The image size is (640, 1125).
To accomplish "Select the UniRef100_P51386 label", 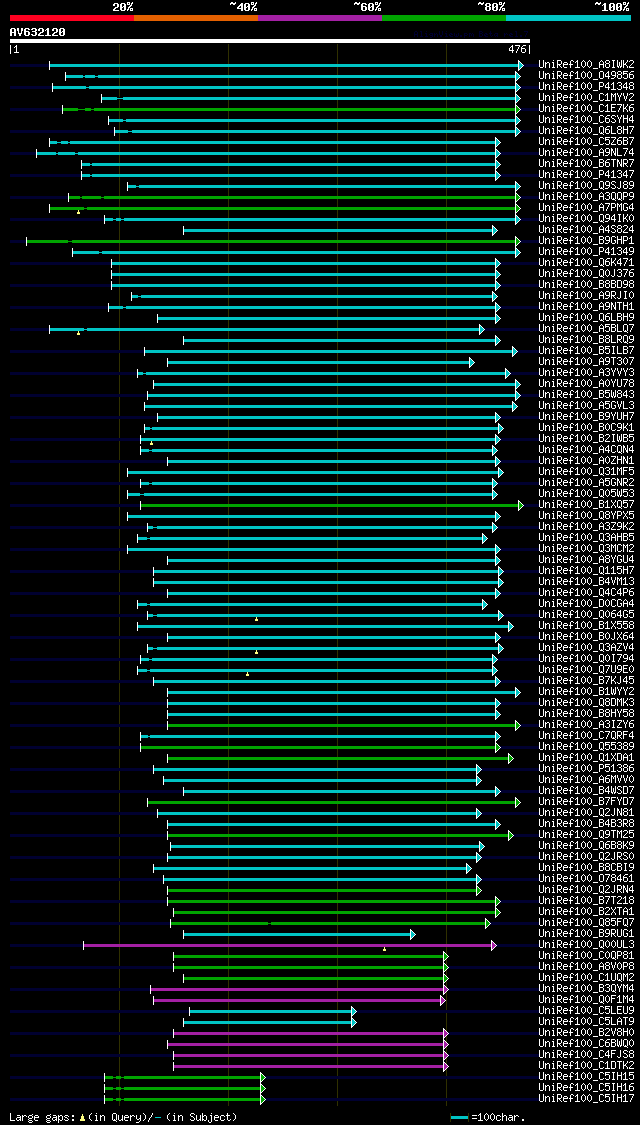I will click(x=586, y=768).
